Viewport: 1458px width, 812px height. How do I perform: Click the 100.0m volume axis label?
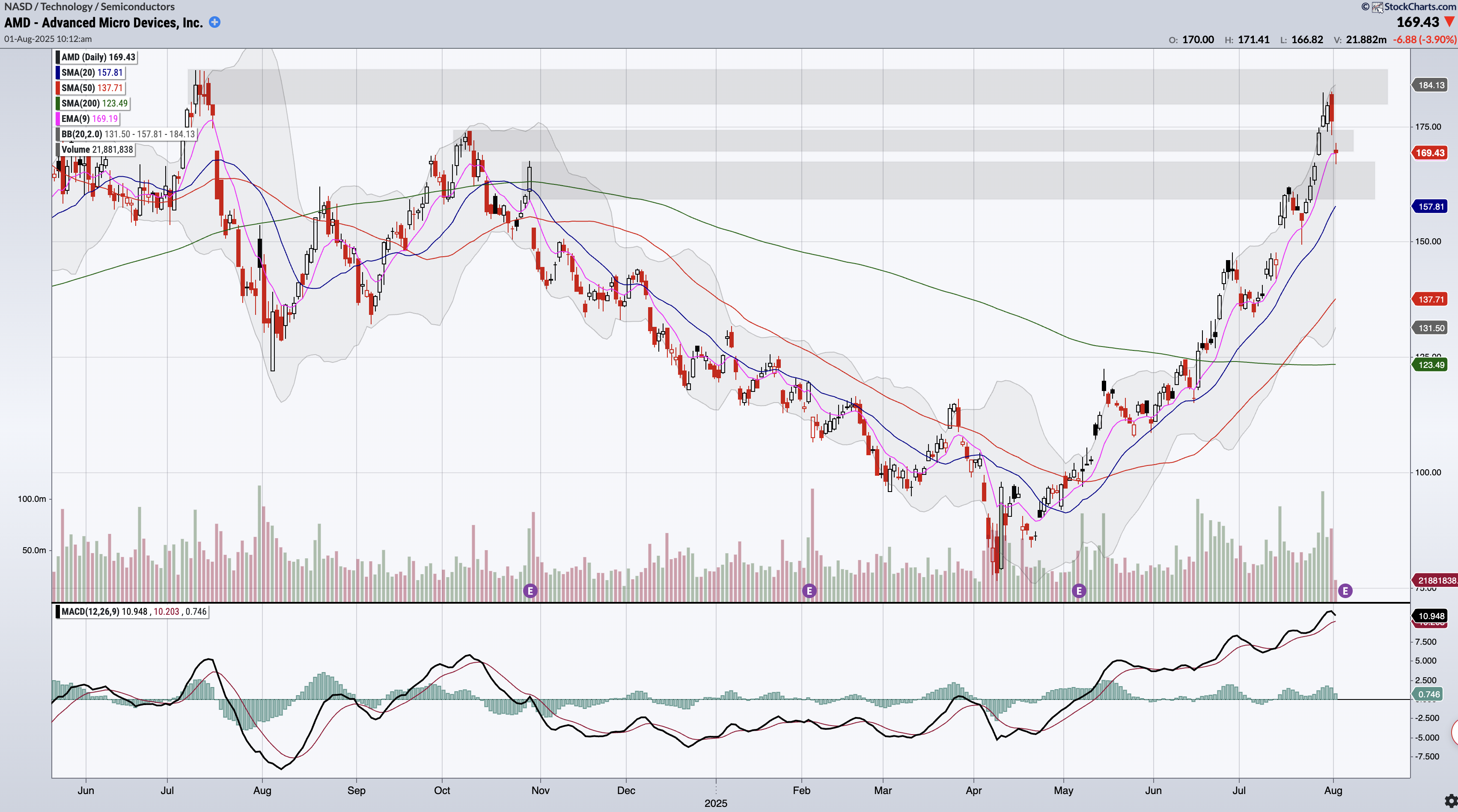32,499
